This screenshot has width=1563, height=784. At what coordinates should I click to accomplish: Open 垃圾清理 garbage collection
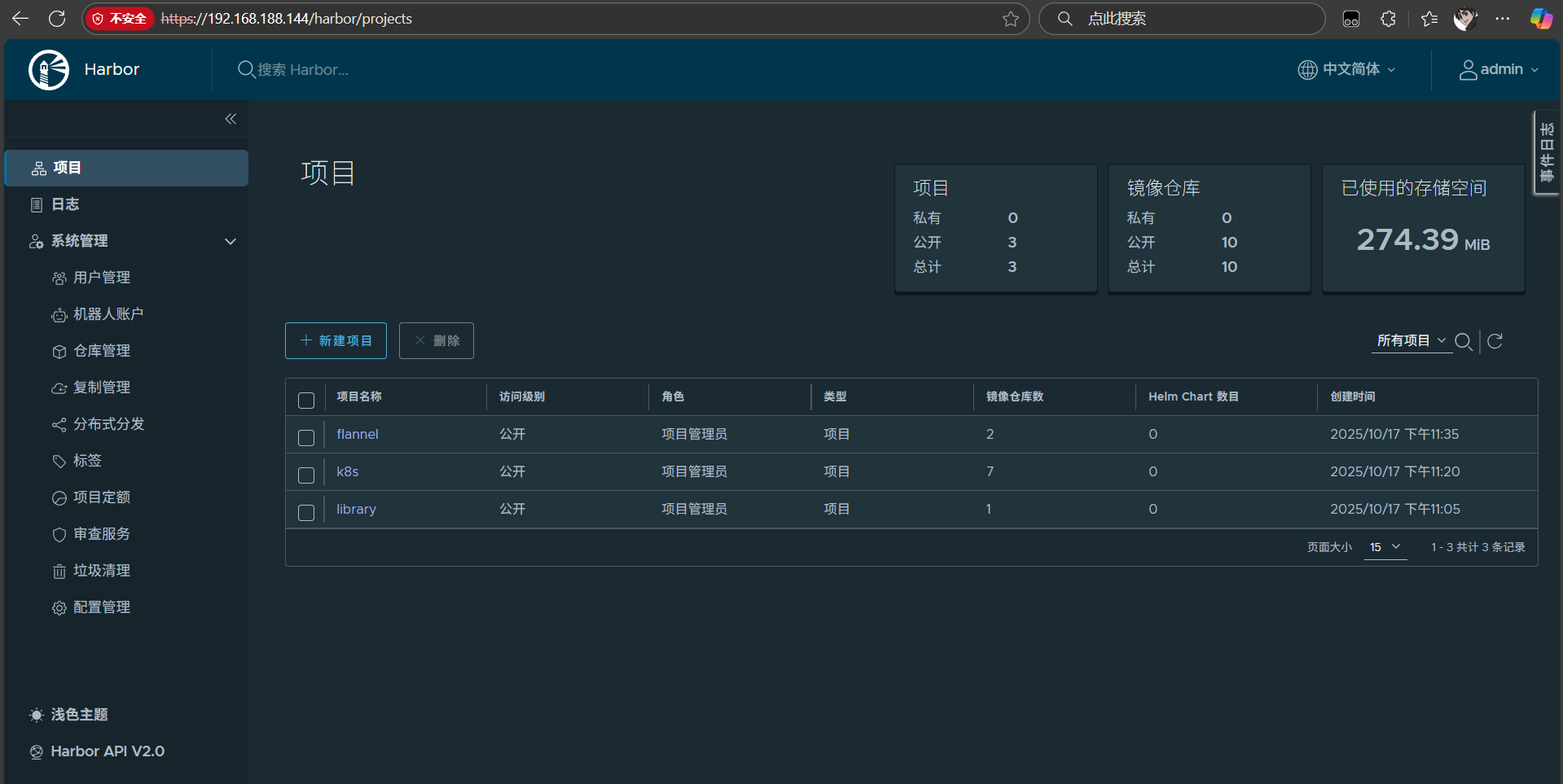pos(102,571)
